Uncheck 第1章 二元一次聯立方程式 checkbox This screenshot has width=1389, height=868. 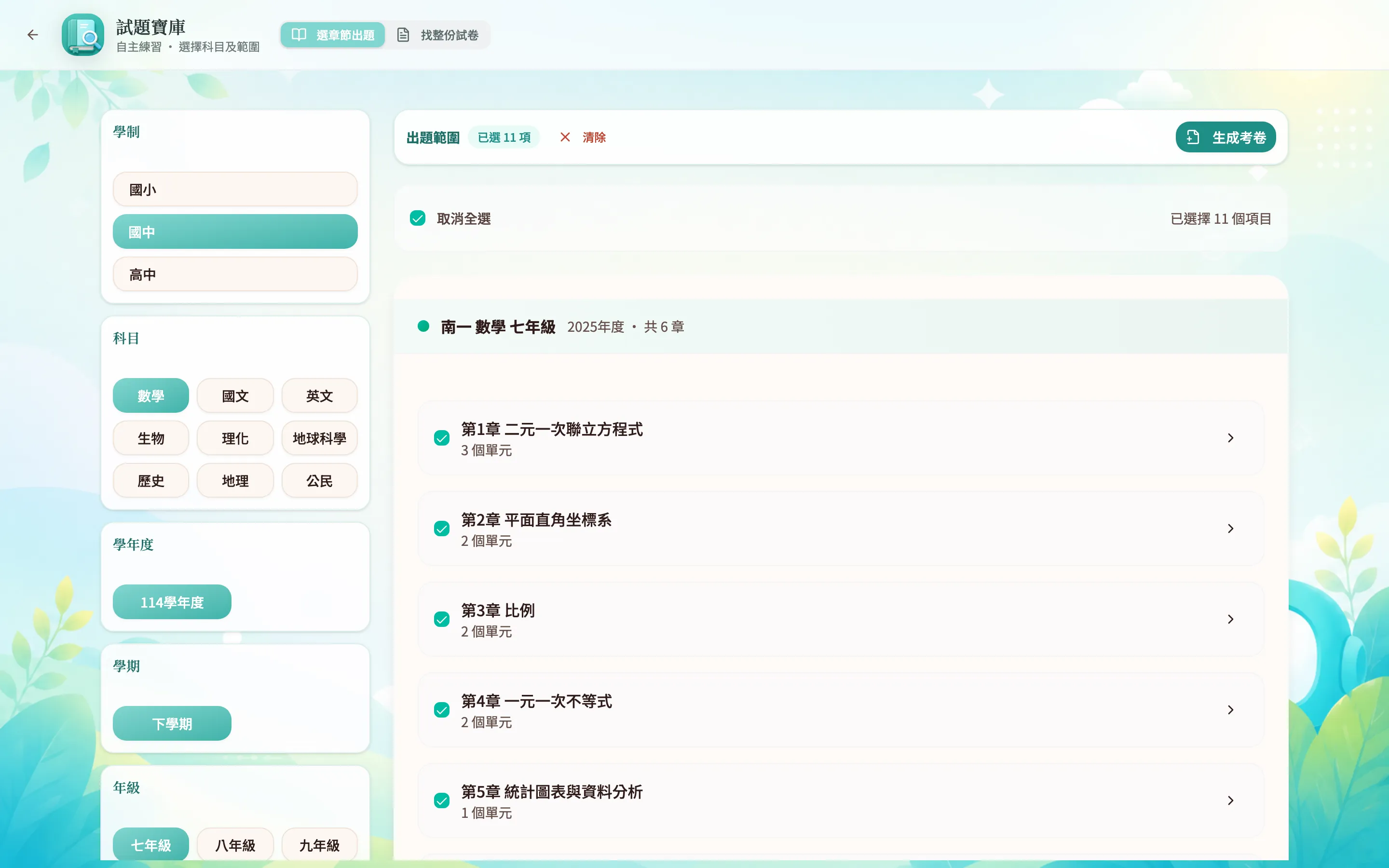[x=441, y=438]
